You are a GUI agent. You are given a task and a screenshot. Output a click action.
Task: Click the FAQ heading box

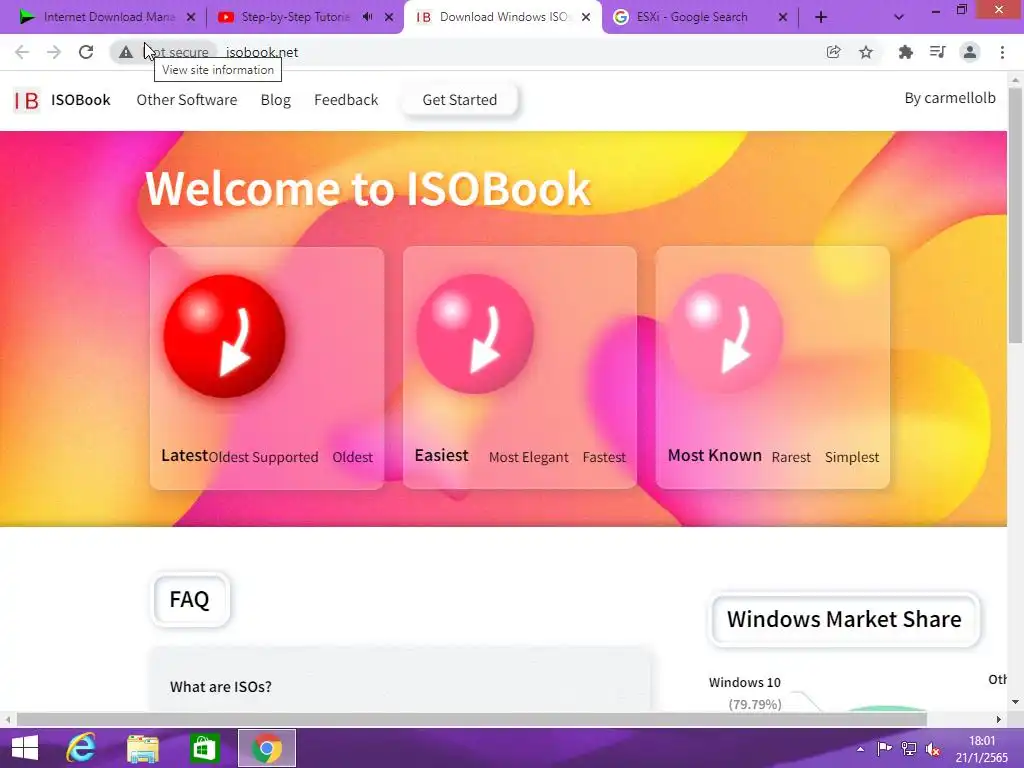[x=190, y=600]
